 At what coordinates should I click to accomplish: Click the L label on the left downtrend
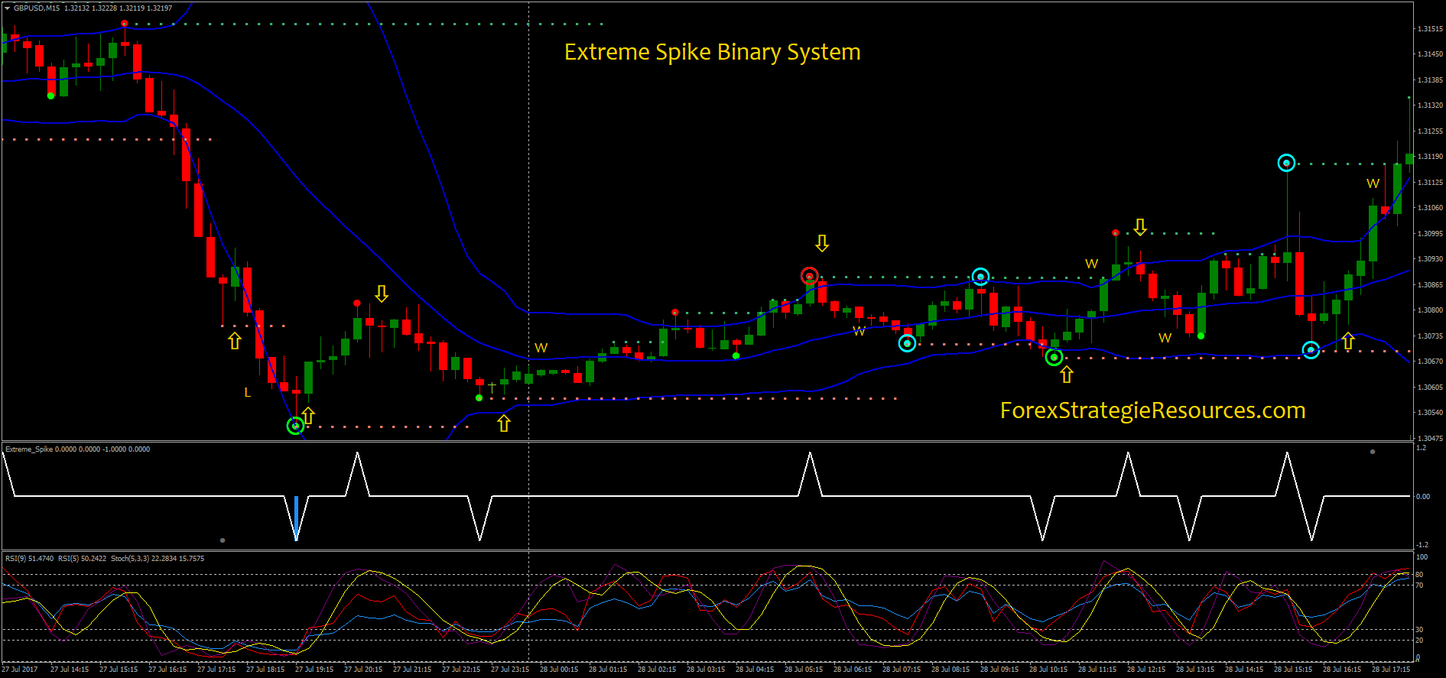point(246,394)
